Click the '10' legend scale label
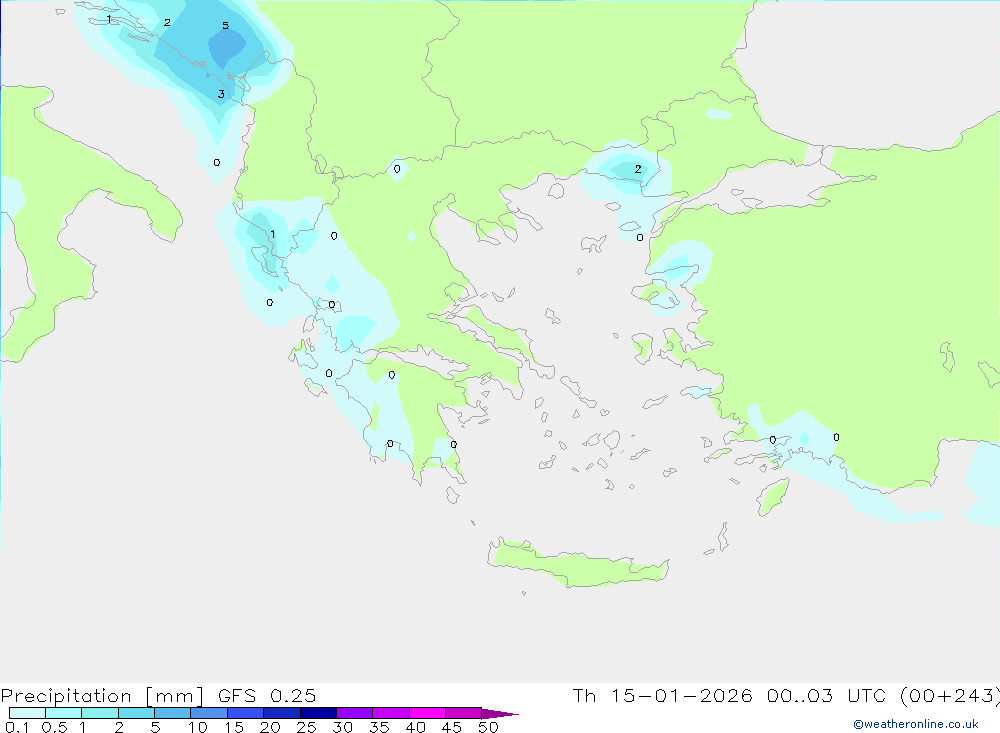 198,727
